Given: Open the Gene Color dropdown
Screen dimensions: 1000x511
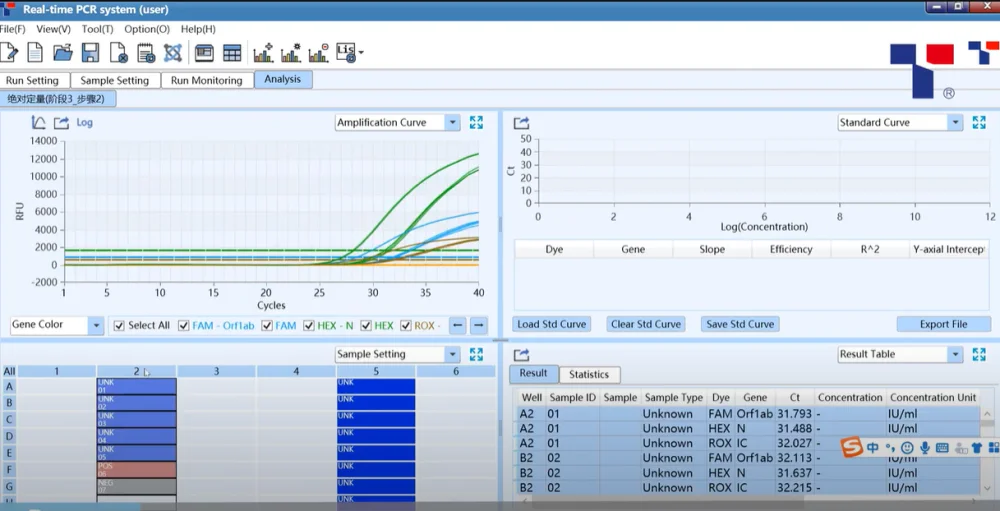Looking at the screenshot, I should (x=96, y=325).
